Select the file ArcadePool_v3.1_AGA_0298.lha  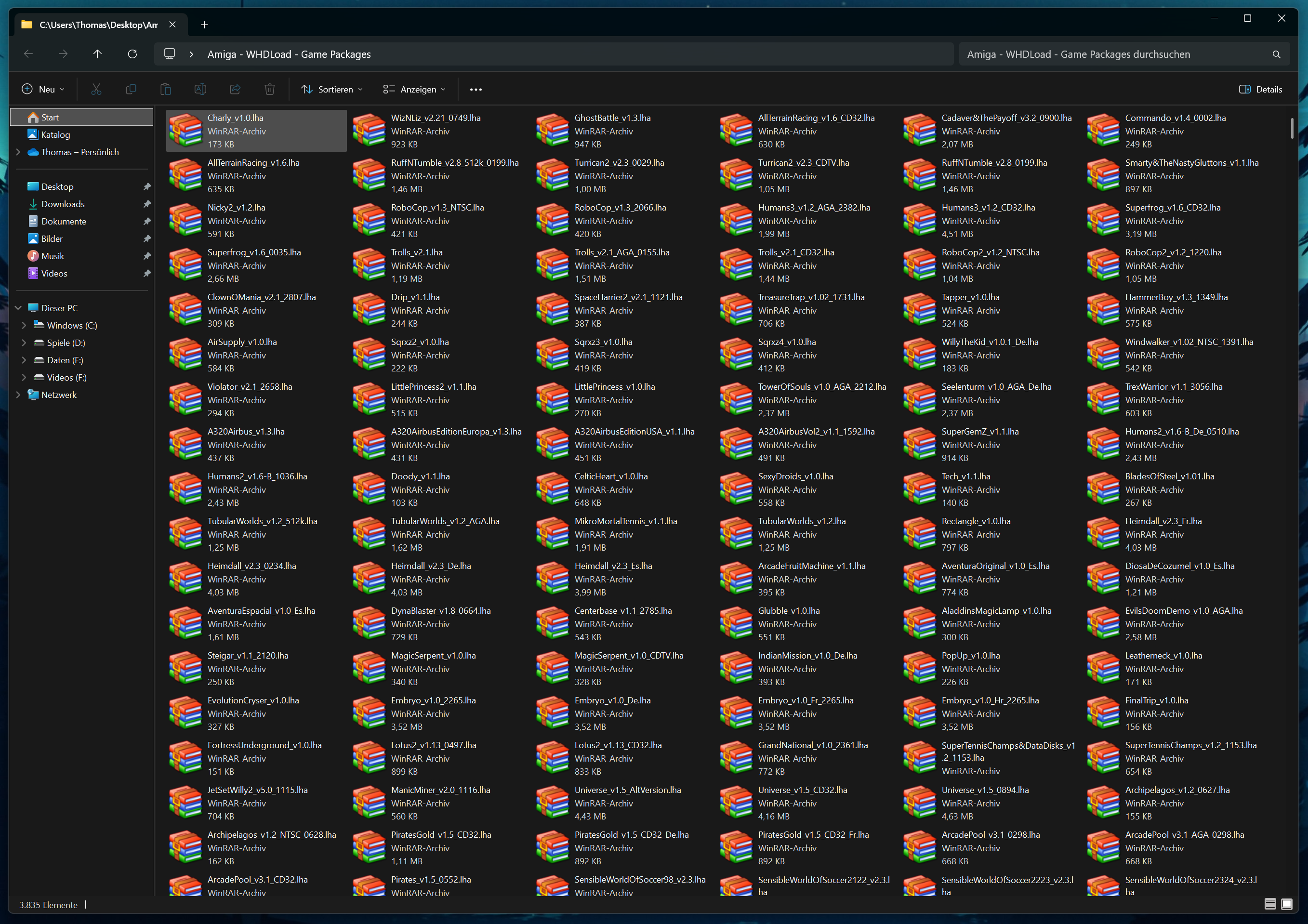[1174, 848]
